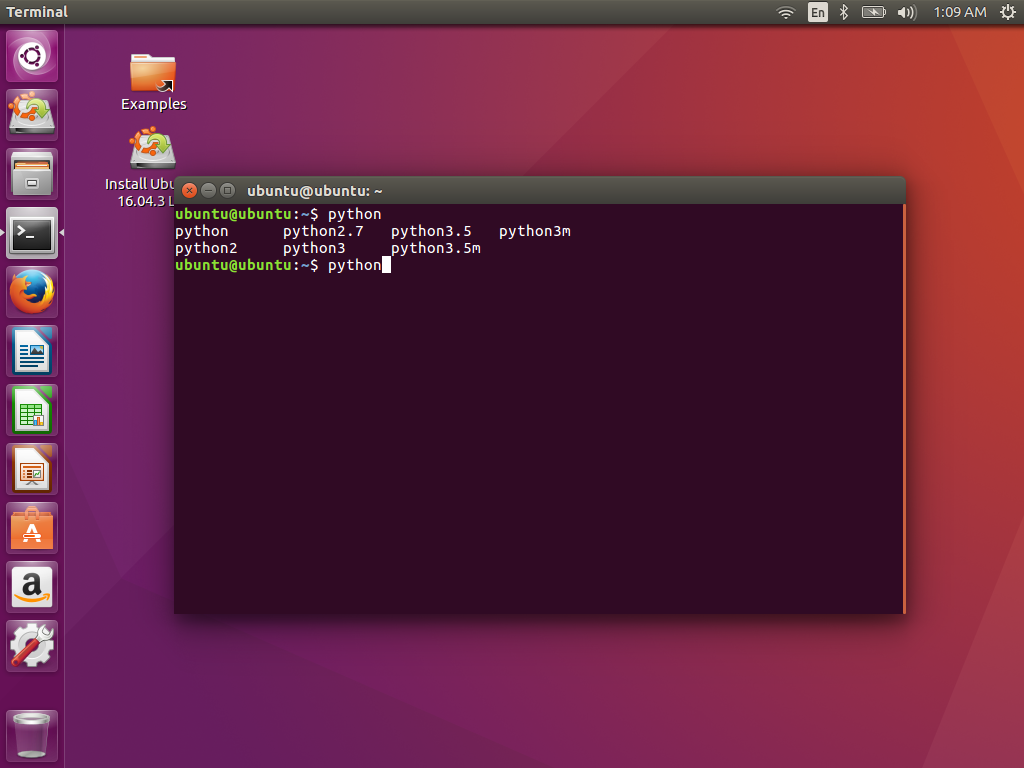Launch LibreOffice Writer

click(x=31, y=351)
